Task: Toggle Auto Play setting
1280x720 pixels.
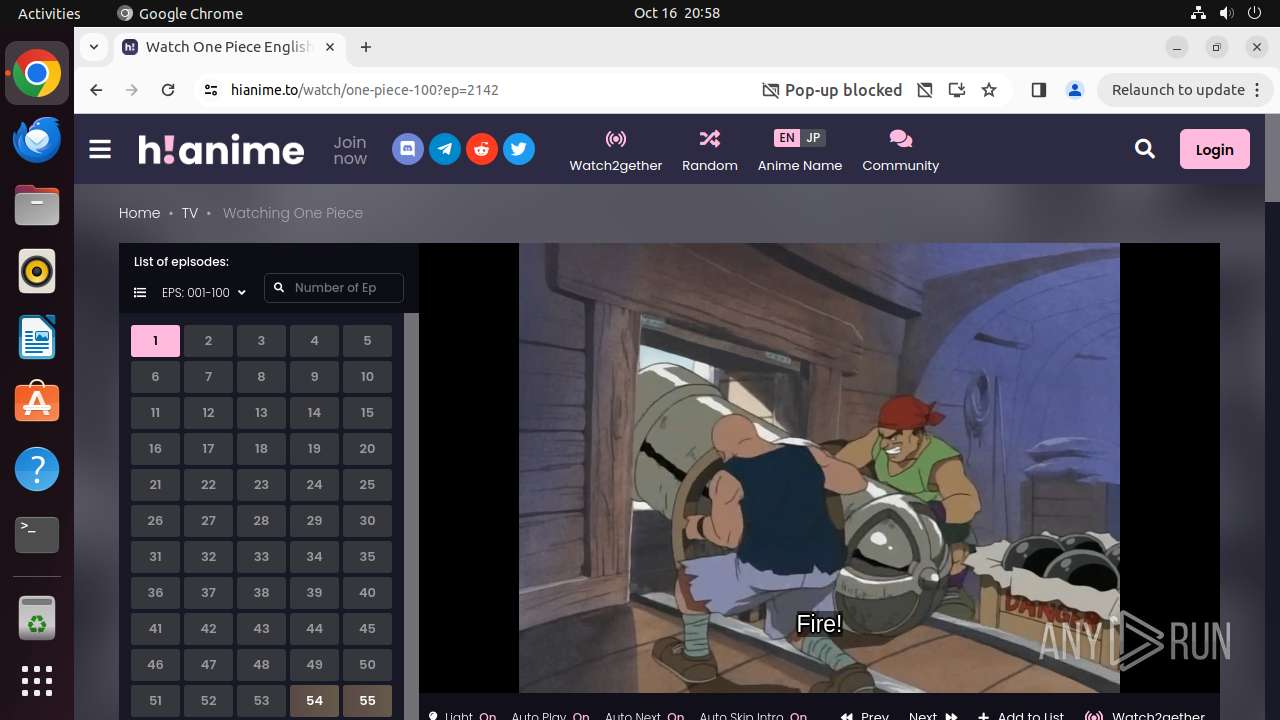Action: click(x=550, y=715)
